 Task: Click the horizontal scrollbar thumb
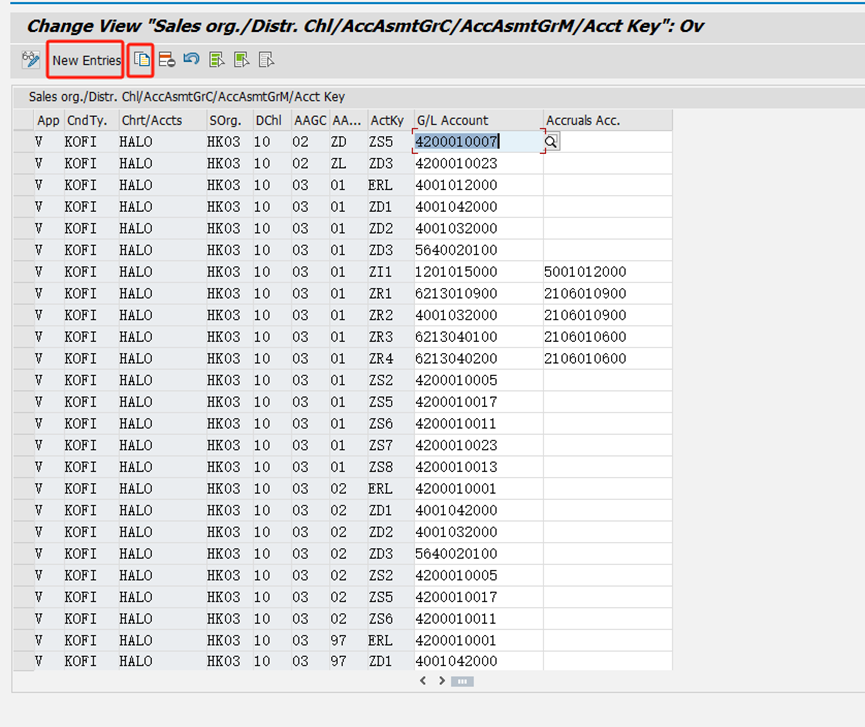(x=461, y=681)
